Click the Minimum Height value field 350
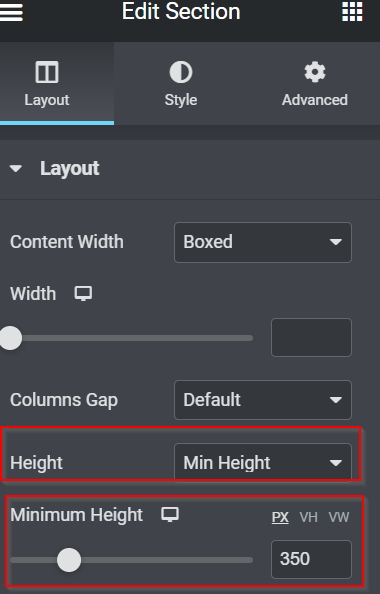Image resolution: width=380 pixels, height=594 pixels. [x=311, y=559]
